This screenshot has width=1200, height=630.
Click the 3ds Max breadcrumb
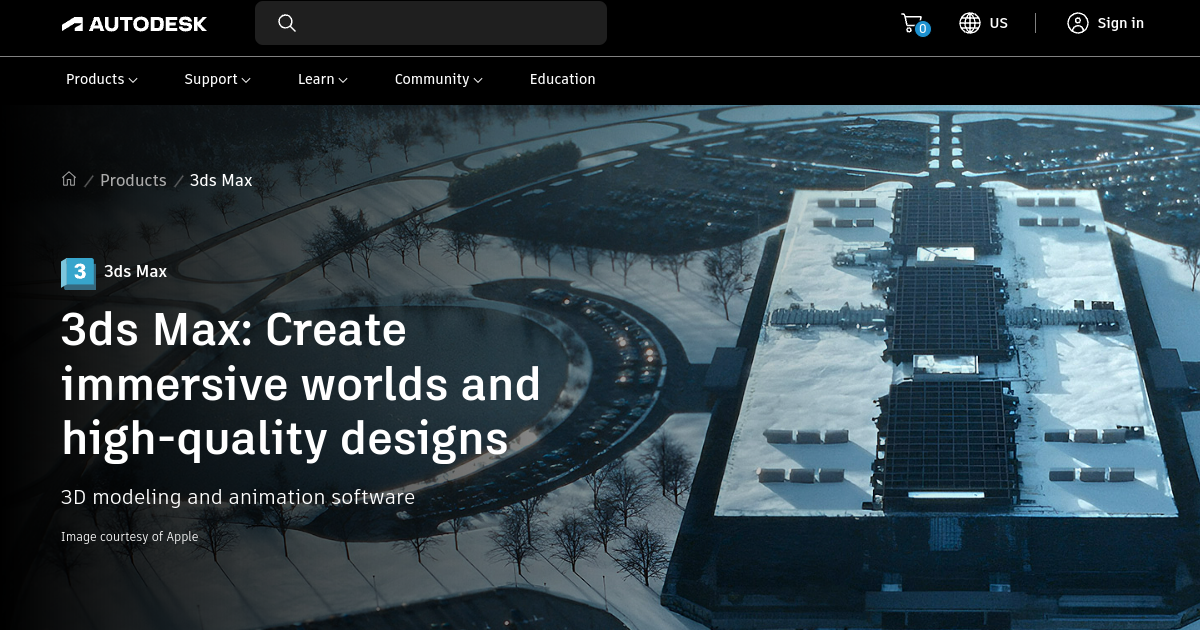tap(221, 180)
